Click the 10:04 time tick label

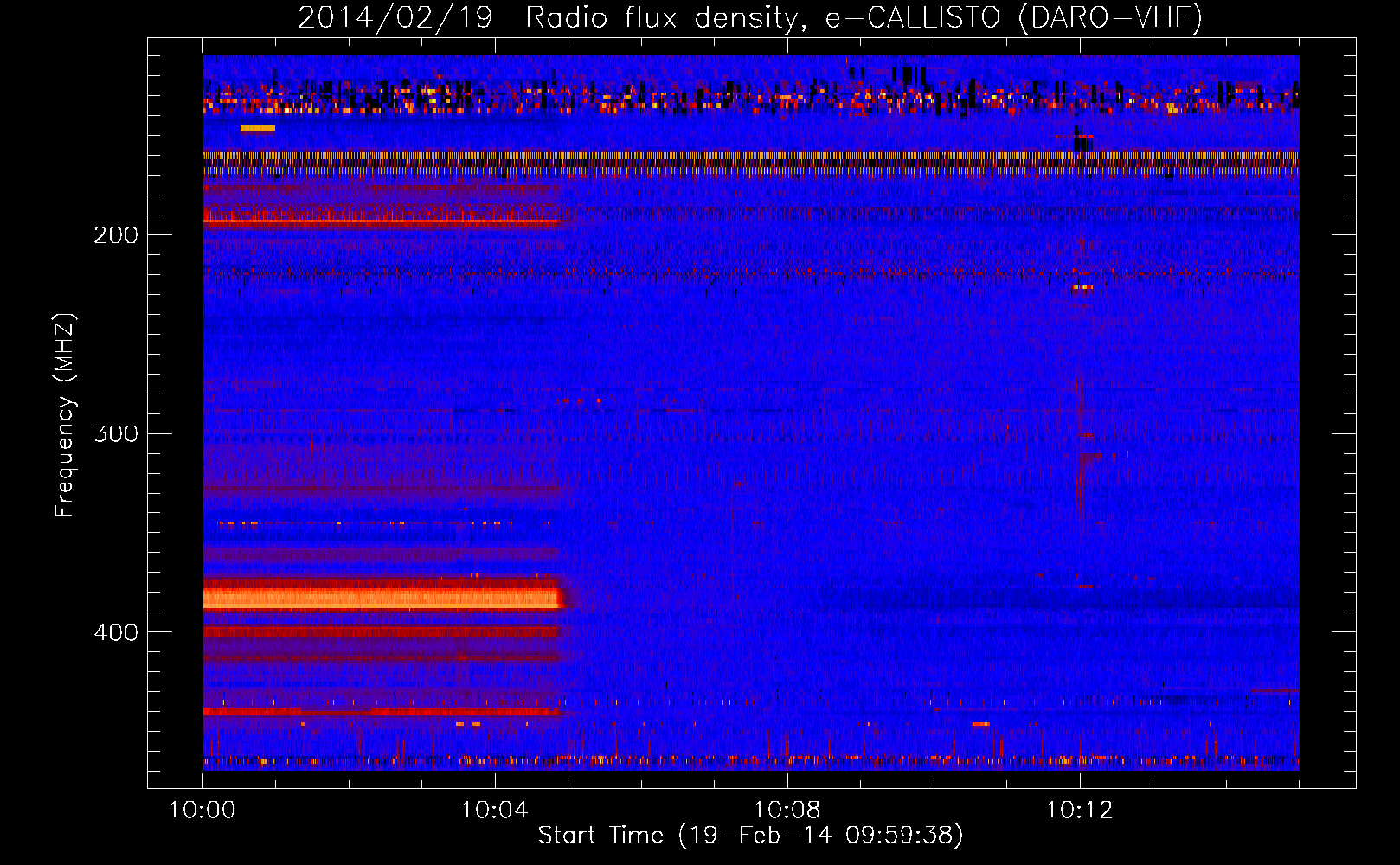coord(494,811)
